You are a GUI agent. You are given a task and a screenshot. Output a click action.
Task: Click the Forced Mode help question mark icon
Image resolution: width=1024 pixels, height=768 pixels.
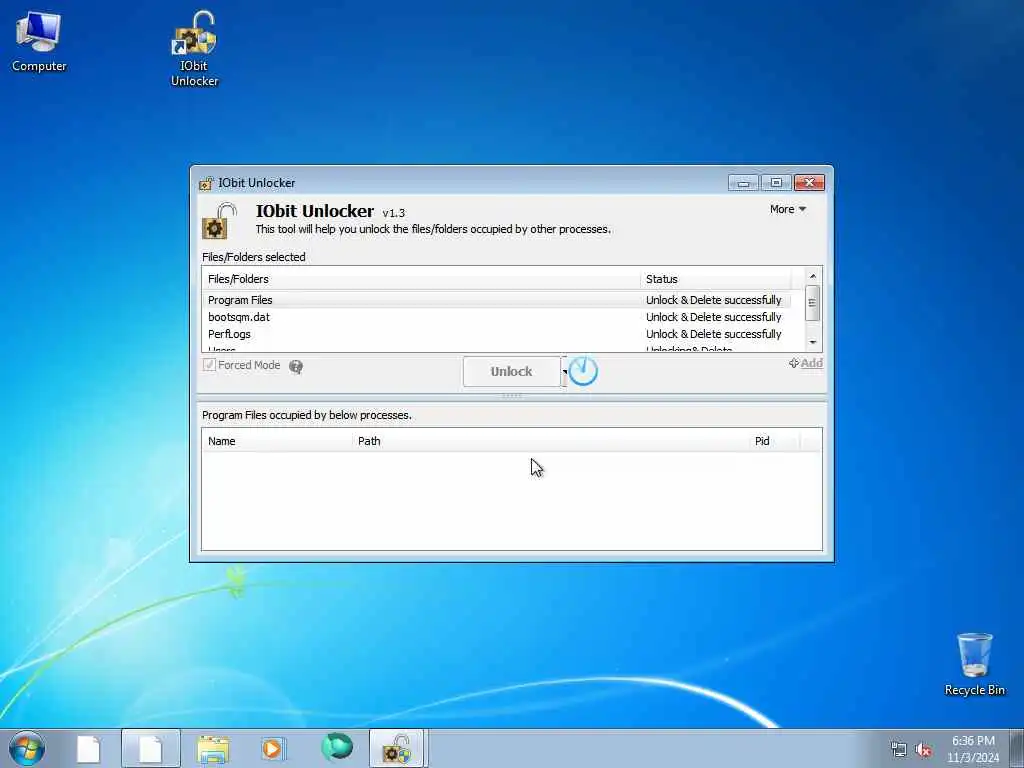pos(296,366)
